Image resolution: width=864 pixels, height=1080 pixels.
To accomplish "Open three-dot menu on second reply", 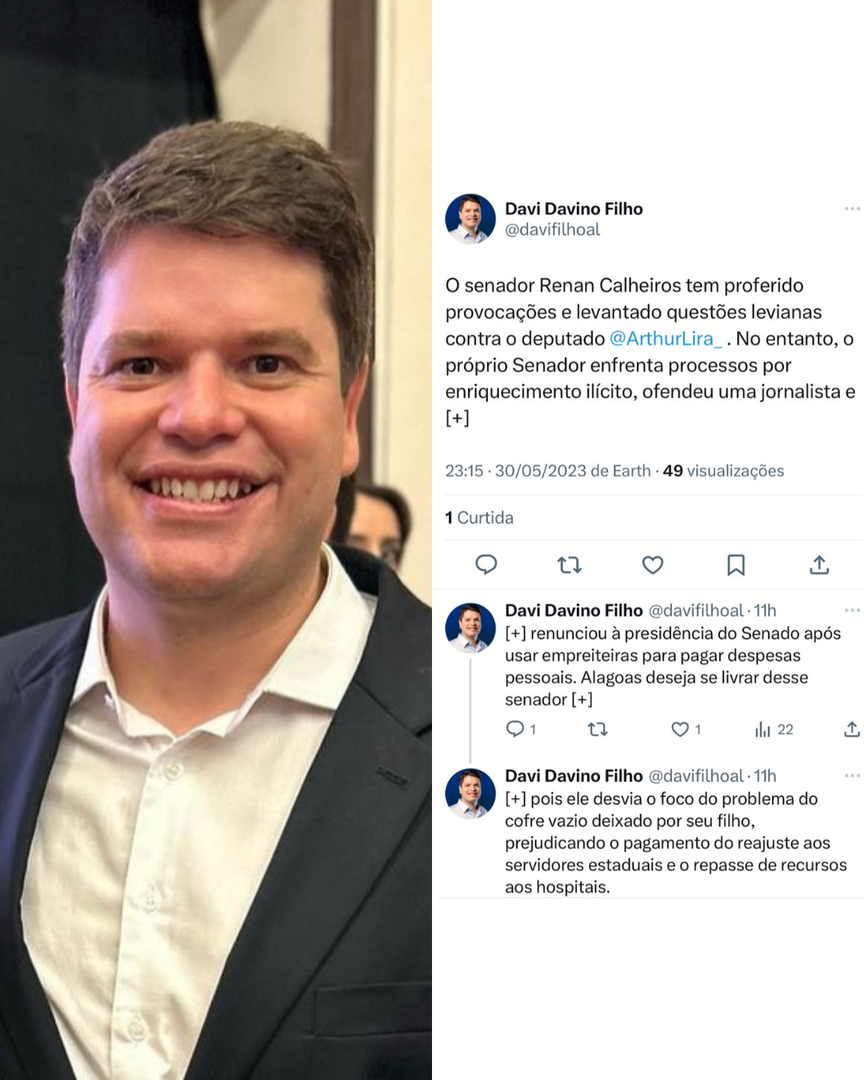I will pyautogui.click(x=852, y=776).
